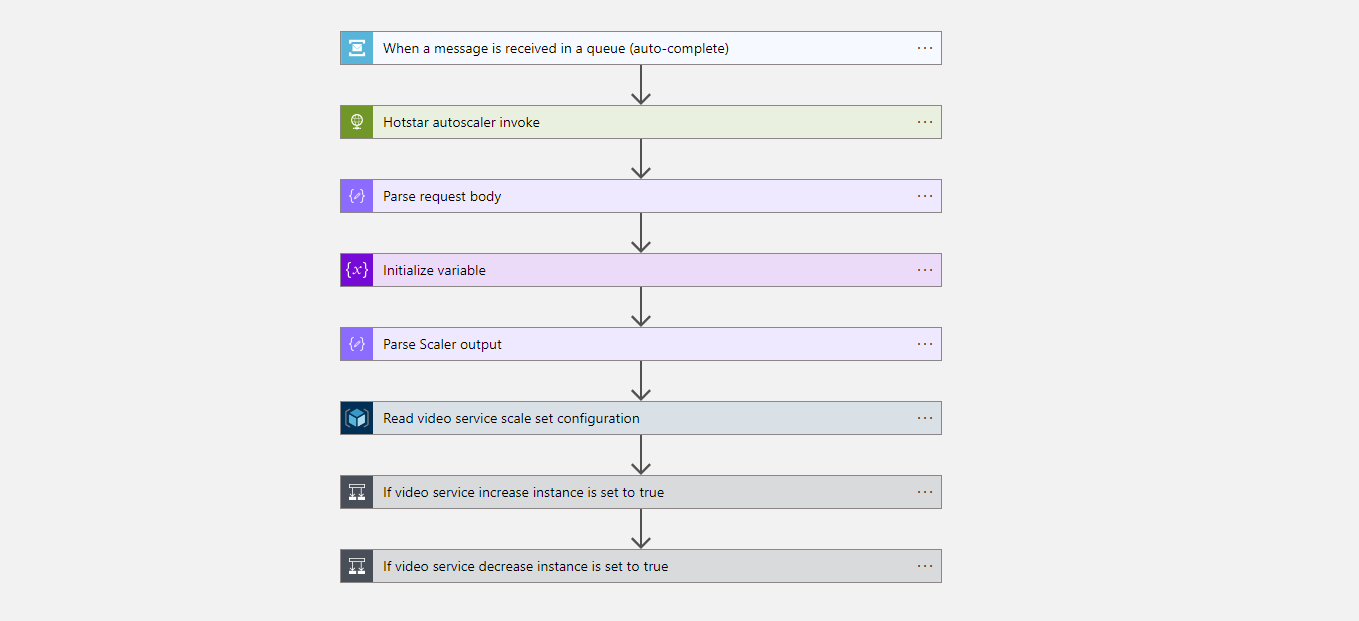Click the Service Bus queue trigger icon
The image size is (1359, 621).
pos(357,48)
